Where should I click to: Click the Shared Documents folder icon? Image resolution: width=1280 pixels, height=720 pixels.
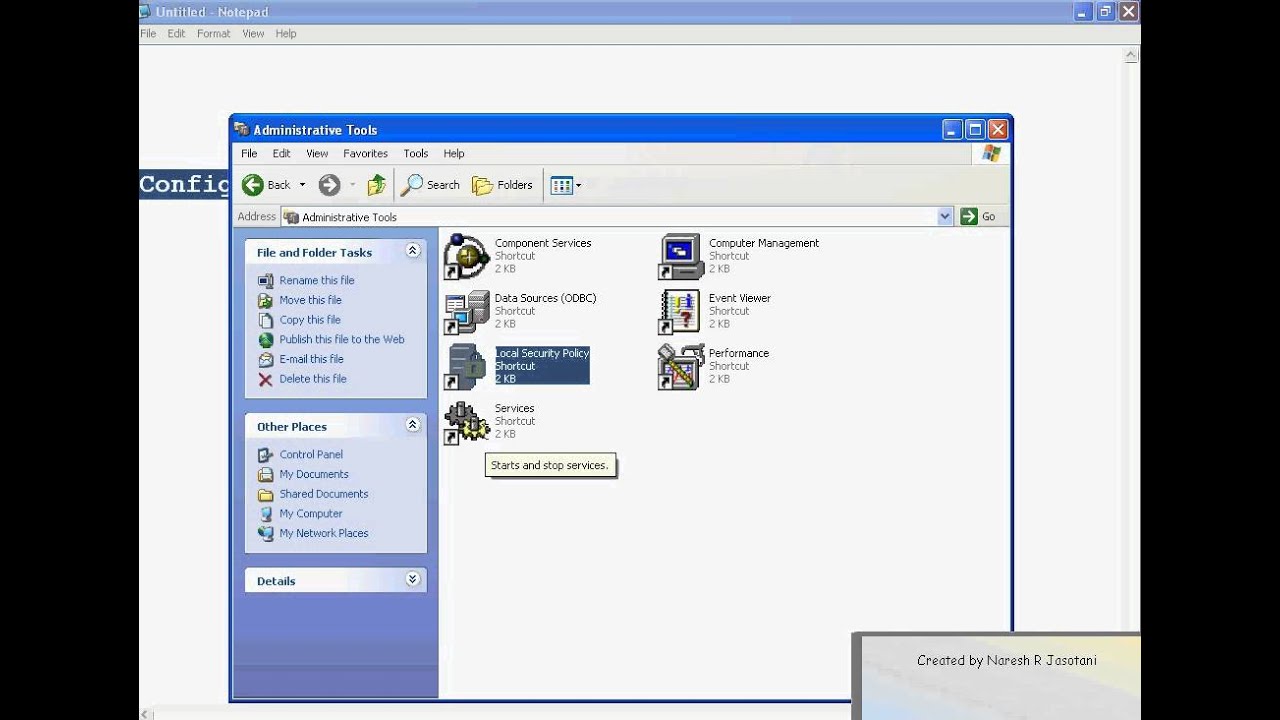pos(265,494)
